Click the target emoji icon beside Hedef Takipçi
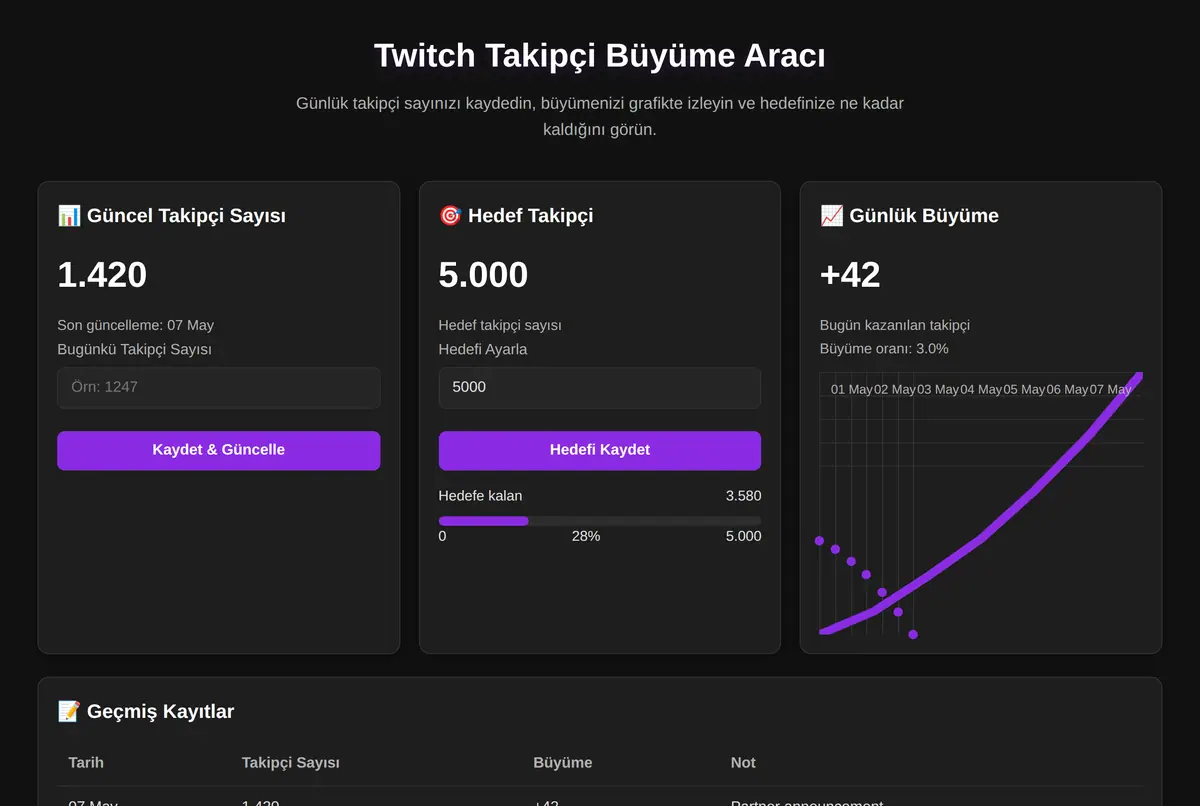 (x=450, y=216)
